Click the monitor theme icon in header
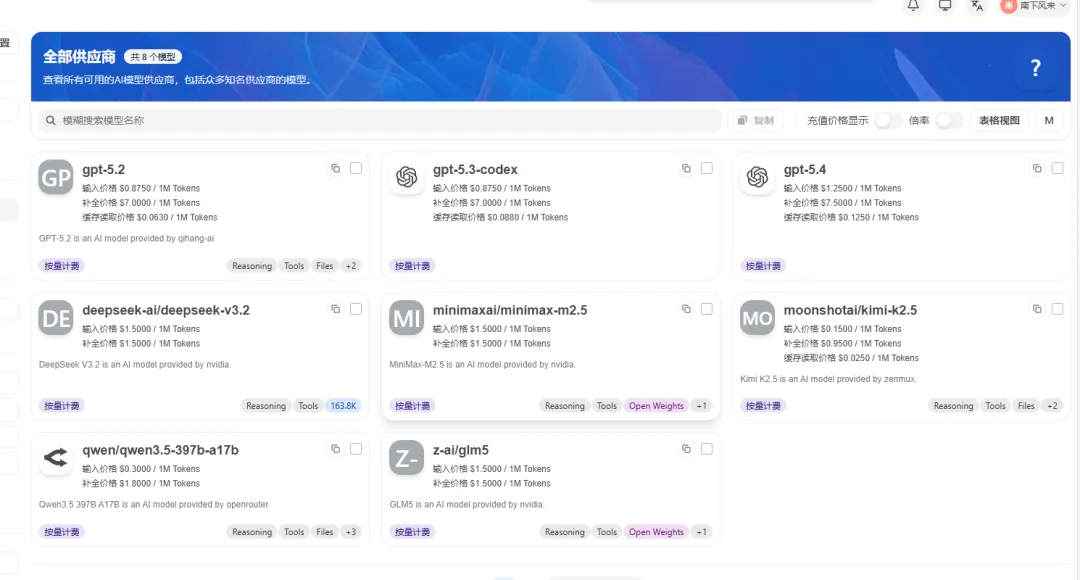 click(945, 6)
